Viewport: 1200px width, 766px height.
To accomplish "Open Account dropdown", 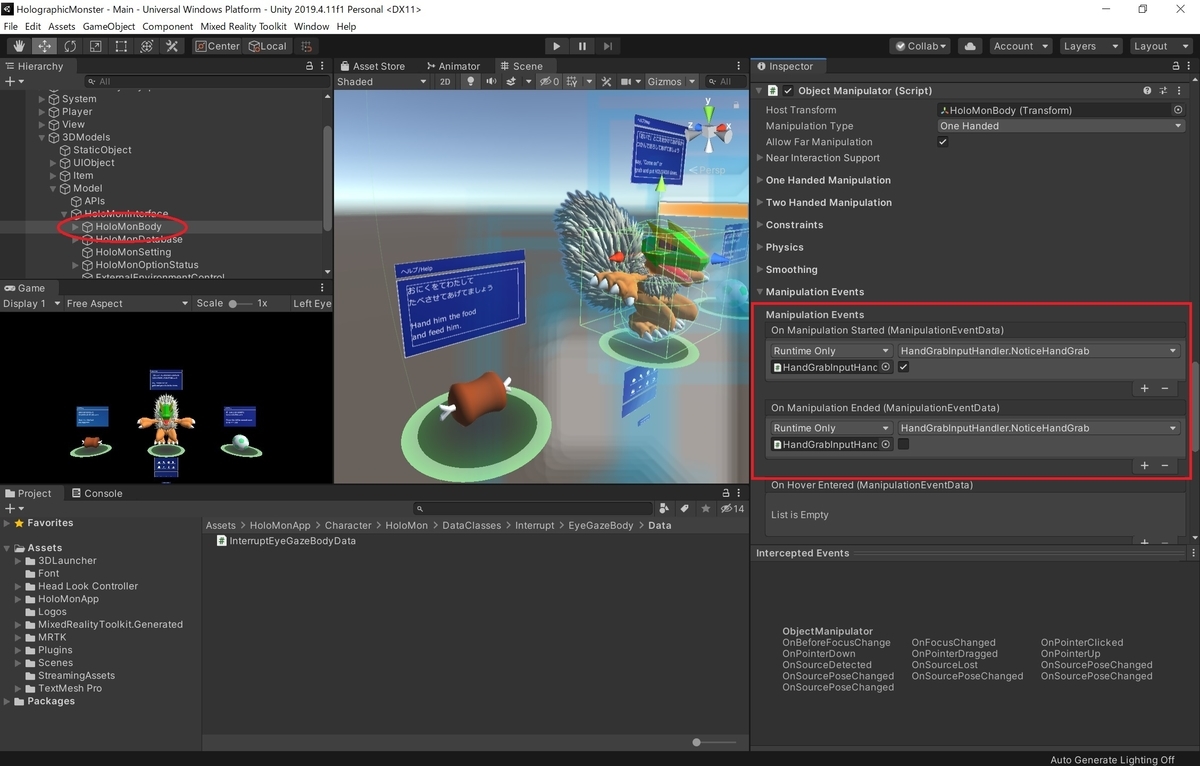I will tap(1020, 46).
